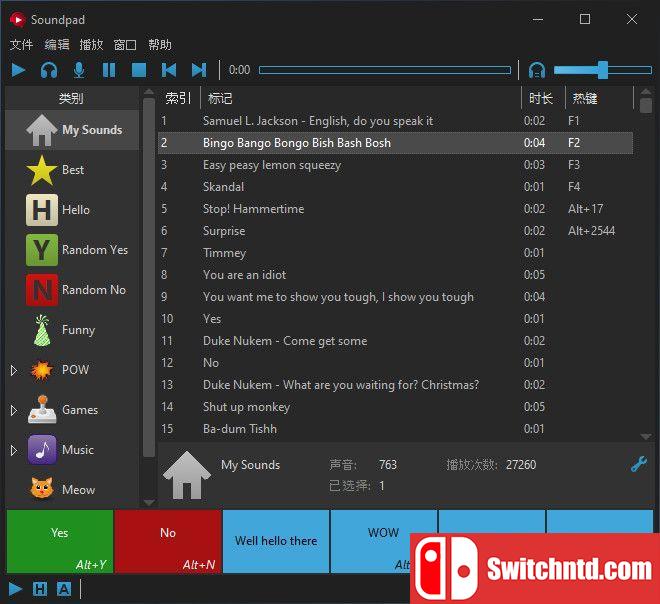The image size is (660, 604).
Task: Select the Samuel L. Jackson sound row
Action: pos(396,121)
